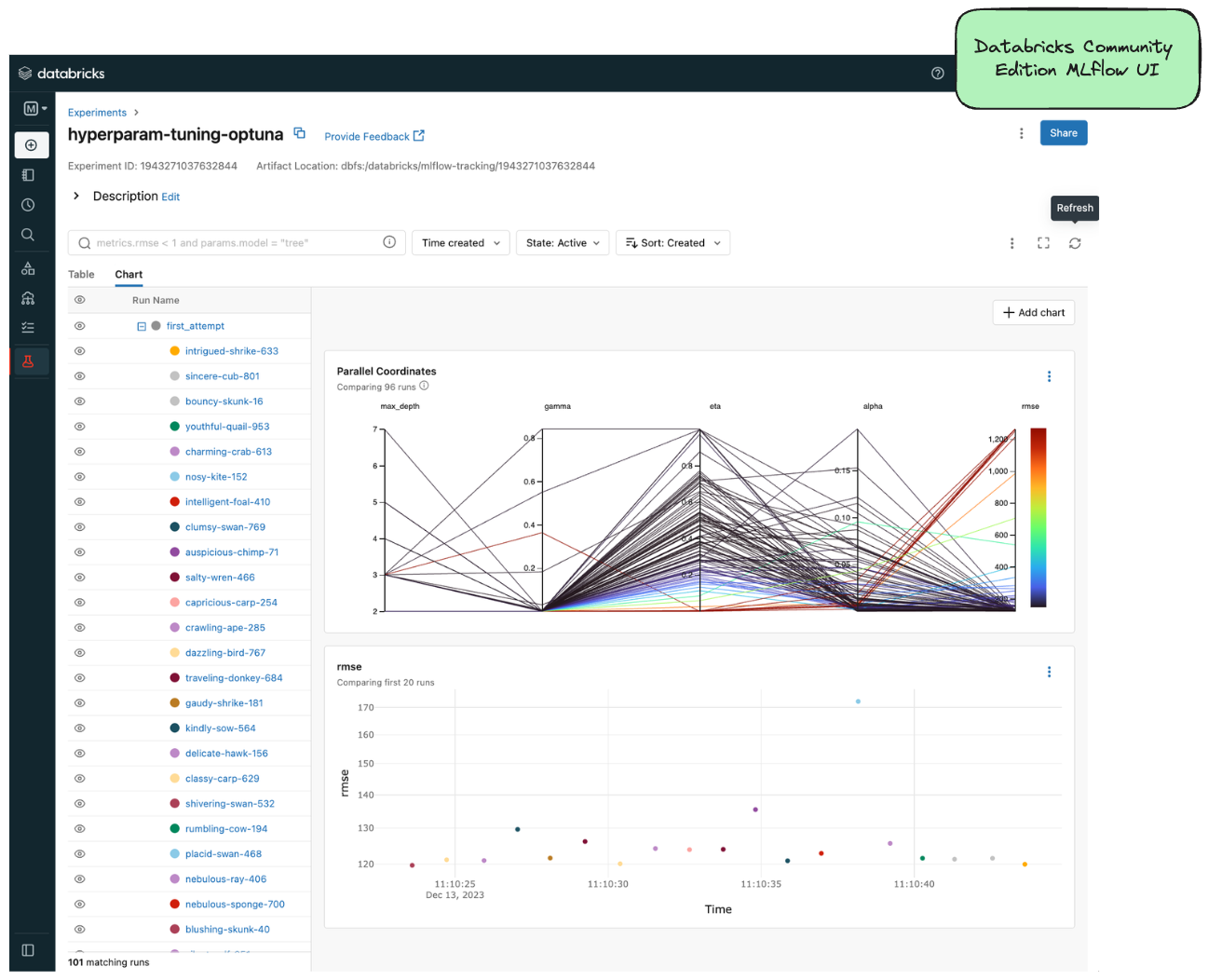Select the Chart tab
This screenshot has width=1208, height=980.
click(x=129, y=275)
